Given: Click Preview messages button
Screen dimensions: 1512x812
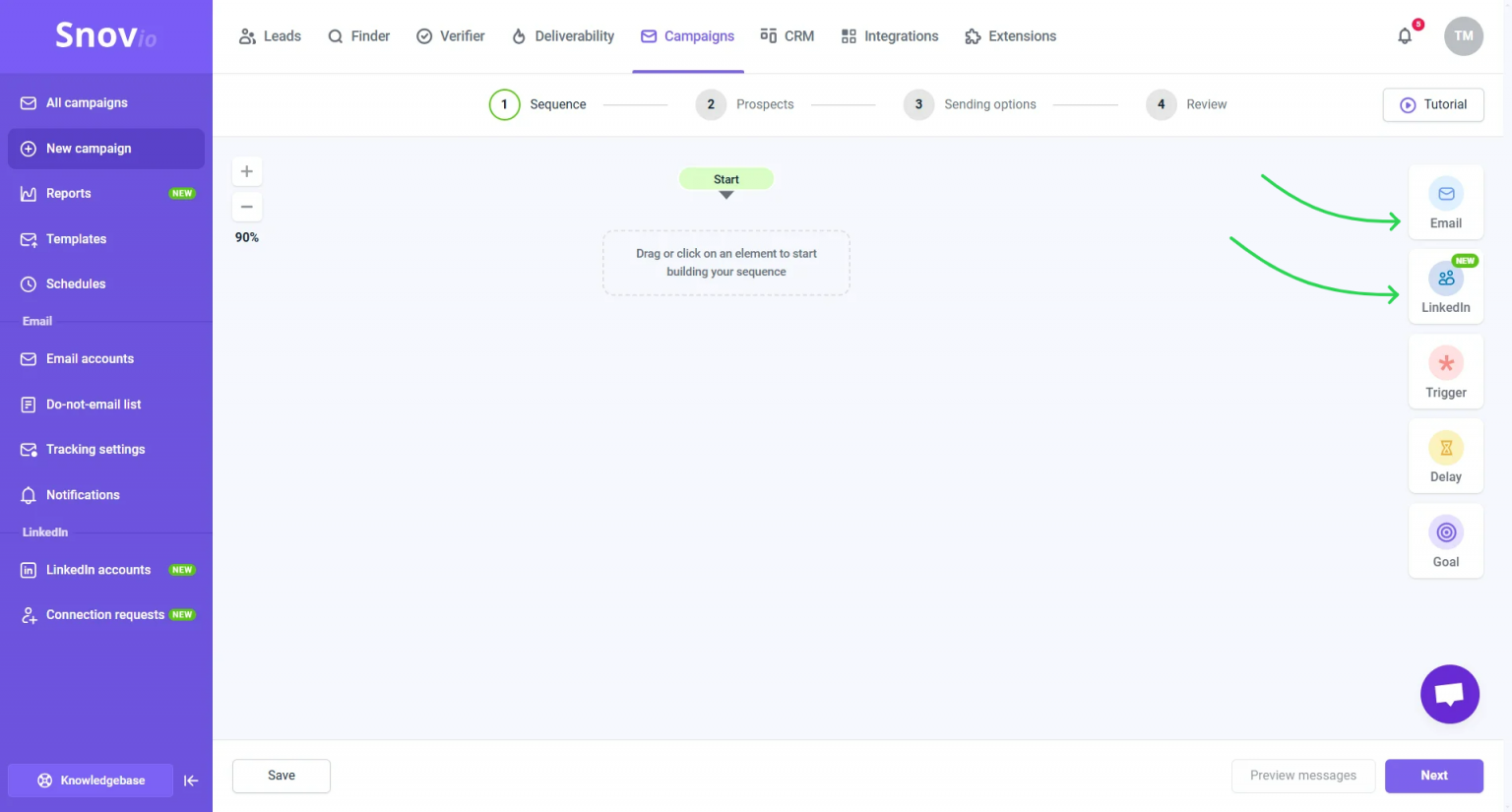Looking at the screenshot, I should 1303,776.
